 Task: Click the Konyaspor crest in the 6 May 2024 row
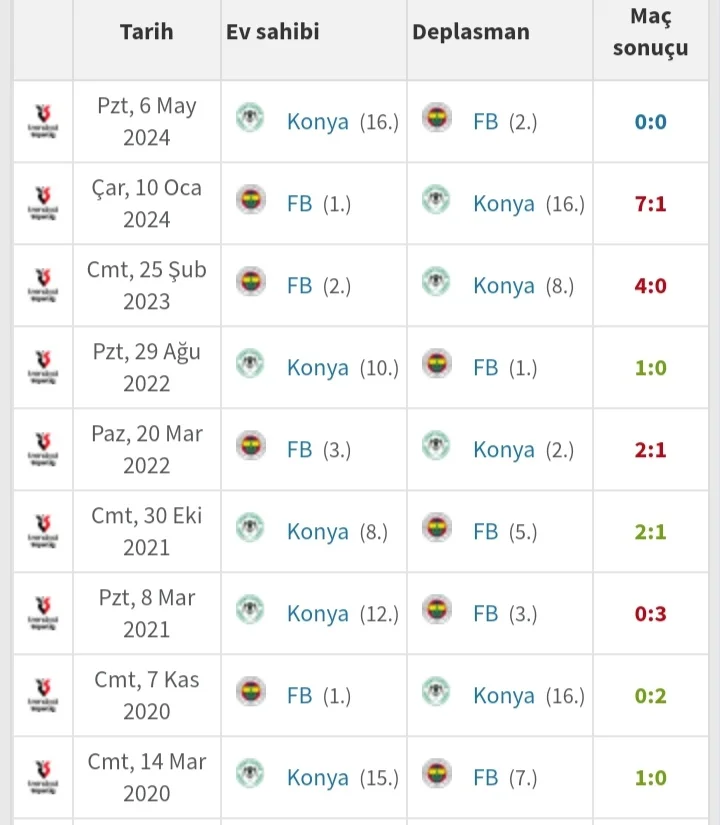[x=250, y=119]
